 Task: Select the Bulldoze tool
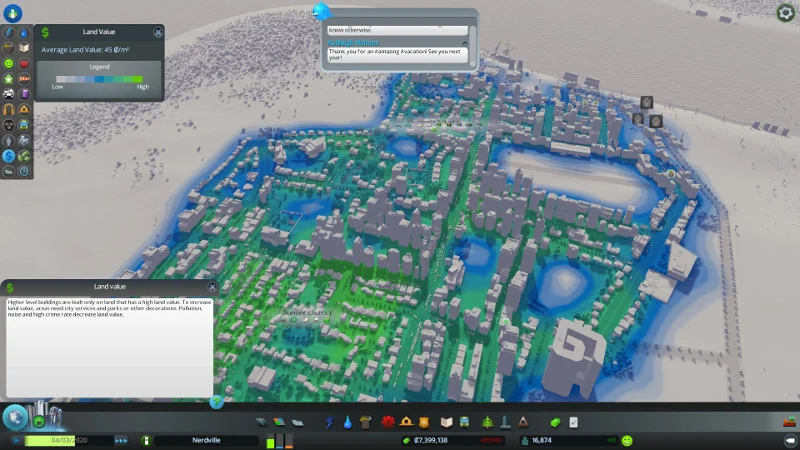pyautogui.click(x=789, y=422)
